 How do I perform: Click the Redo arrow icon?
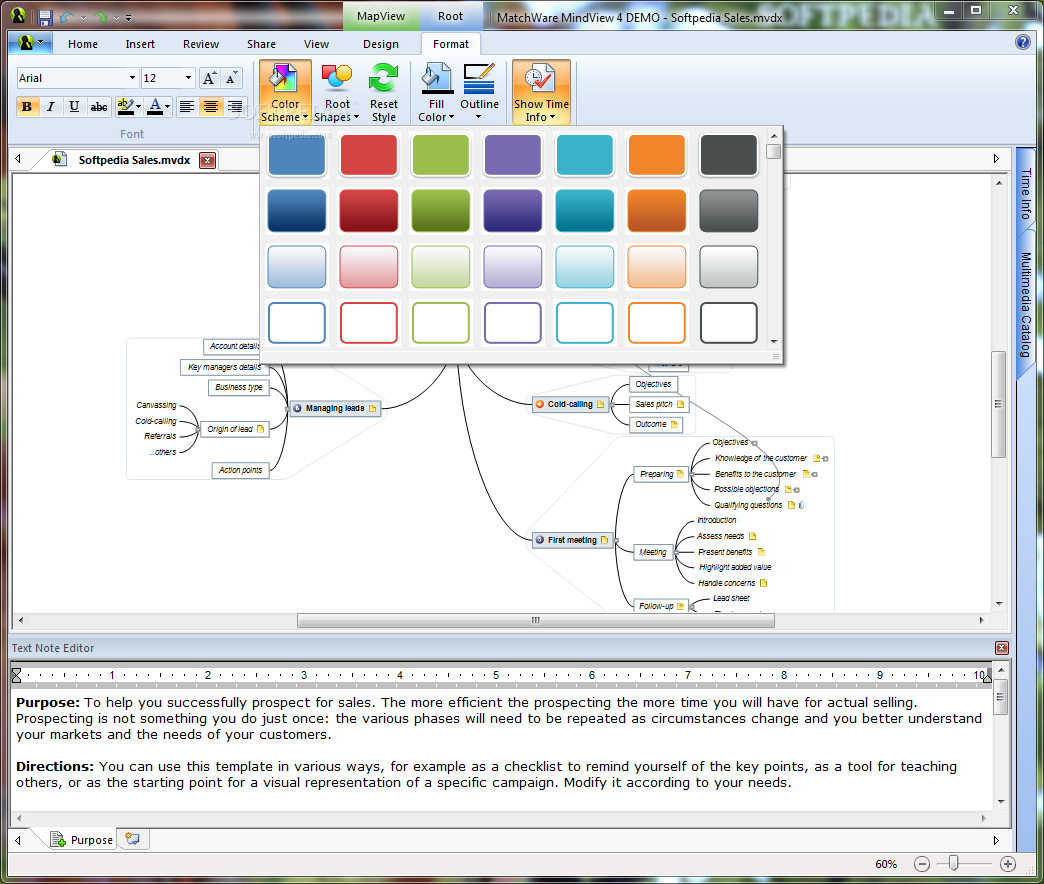click(100, 17)
